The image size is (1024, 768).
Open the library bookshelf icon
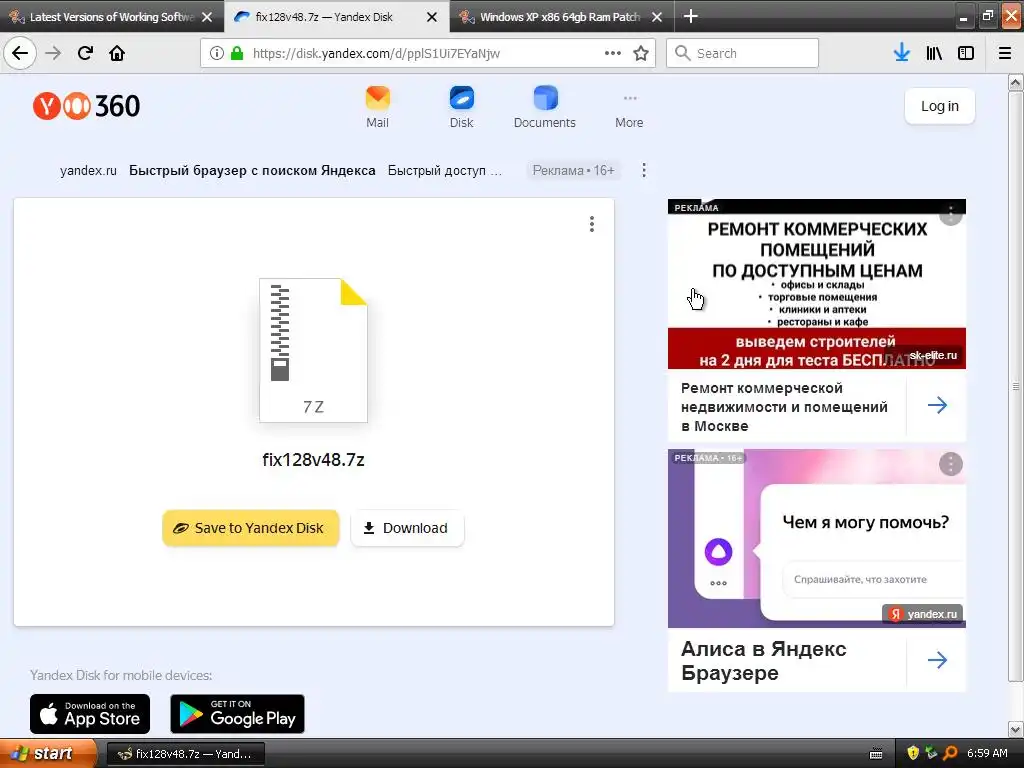click(934, 53)
